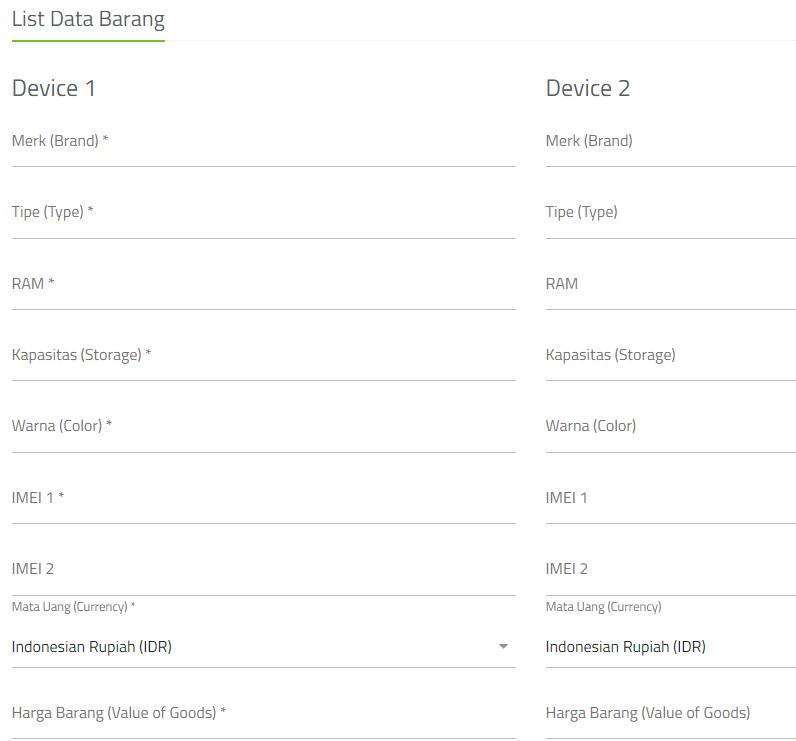796x741 pixels.
Task: Click the Device 1 Merk (Brand) field
Action: 263,143
